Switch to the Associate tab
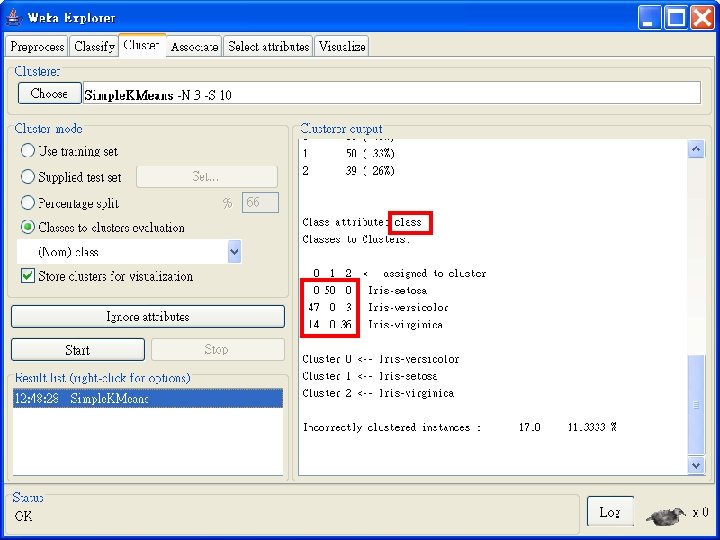The height and width of the screenshot is (540, 720). [194, 46]
